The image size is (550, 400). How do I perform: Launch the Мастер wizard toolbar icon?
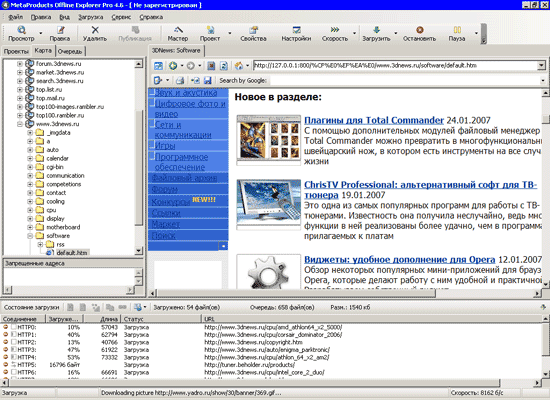178,30
